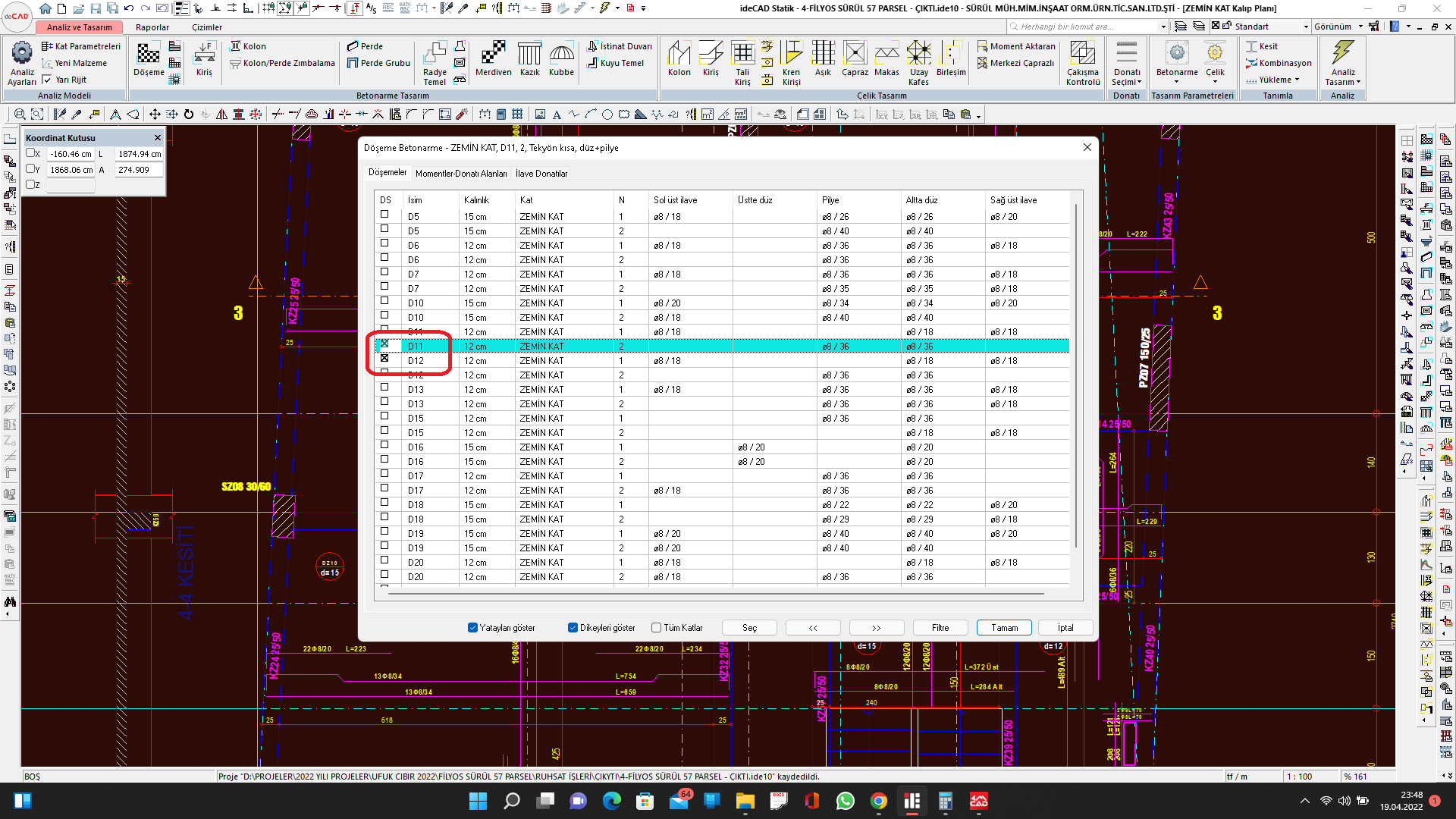Click the next >> button
The image size is (1456, 819).
point(877,628)
